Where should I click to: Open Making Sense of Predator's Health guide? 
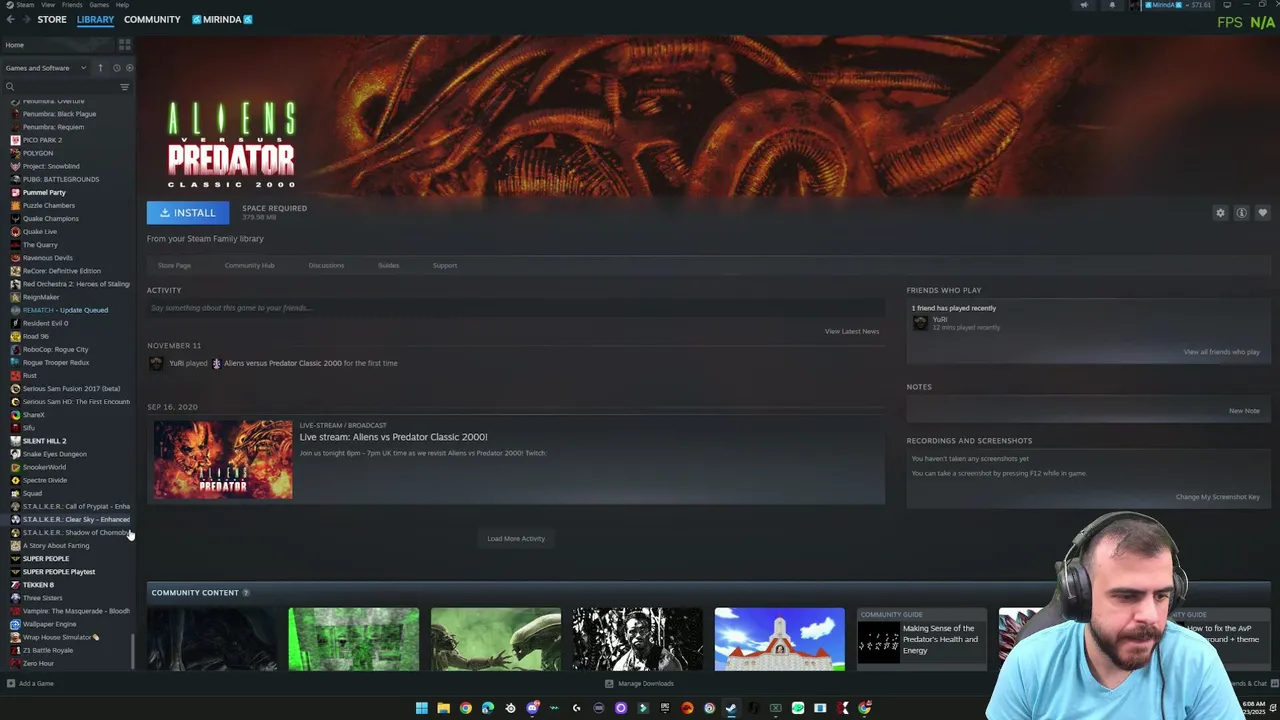point(920,640)
